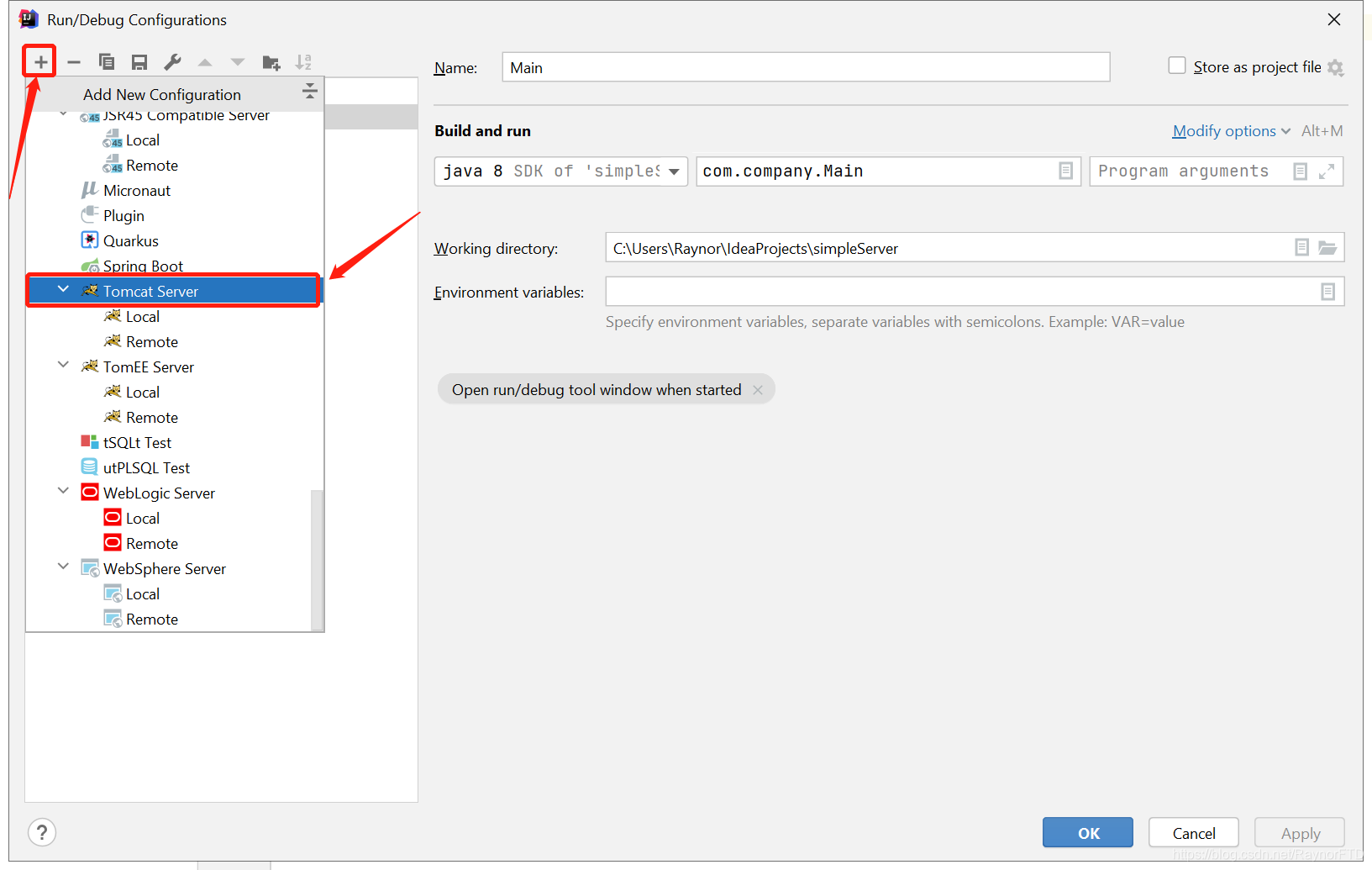Collapse the TomEE Server node
This screenshot has width=1372, height=870.
click(63, 365)
